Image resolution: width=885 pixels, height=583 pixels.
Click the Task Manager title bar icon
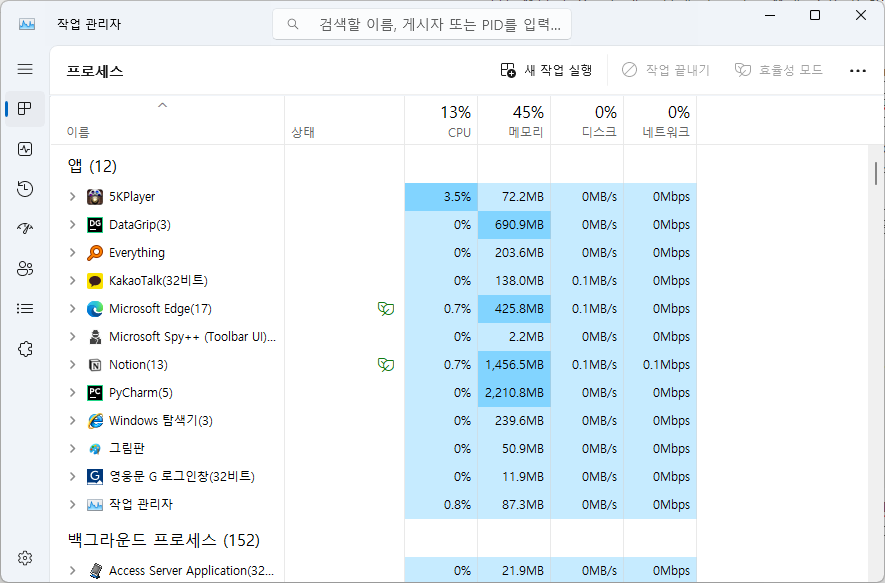[x=27, y=24]
